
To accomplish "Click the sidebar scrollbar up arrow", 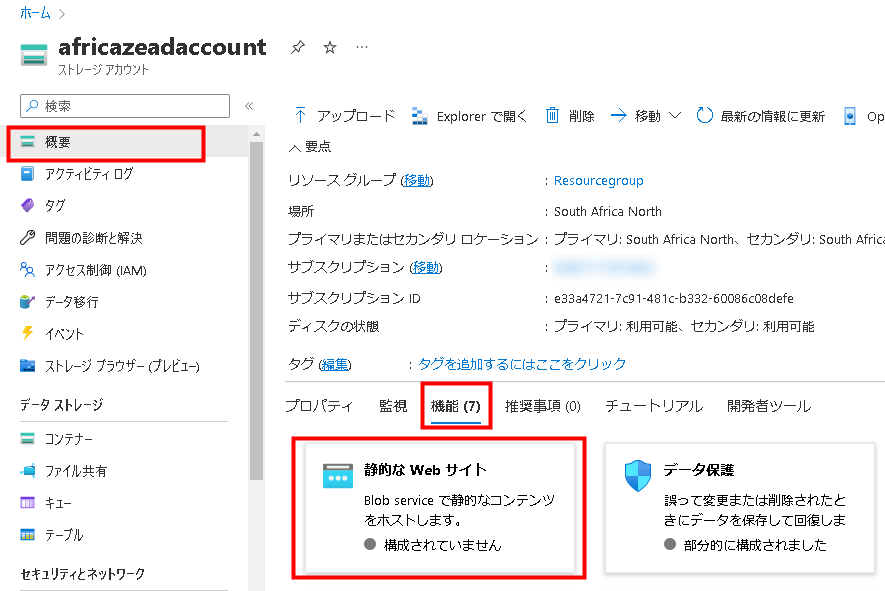I will click(x=256, y=134).
